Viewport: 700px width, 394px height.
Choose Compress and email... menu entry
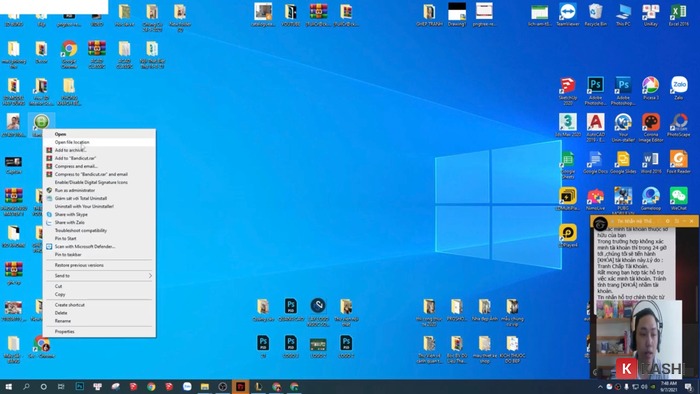click(76, 166)
